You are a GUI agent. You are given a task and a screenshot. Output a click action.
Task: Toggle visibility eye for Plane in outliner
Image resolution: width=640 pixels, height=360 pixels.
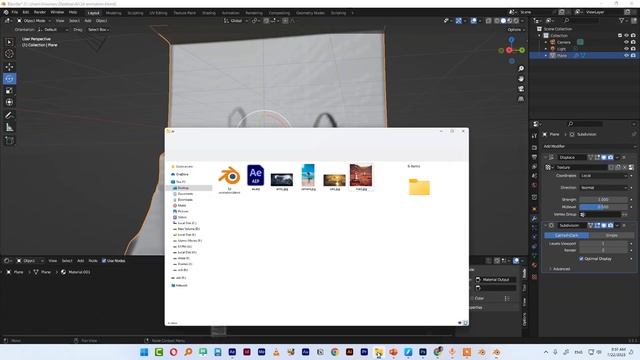626,55
